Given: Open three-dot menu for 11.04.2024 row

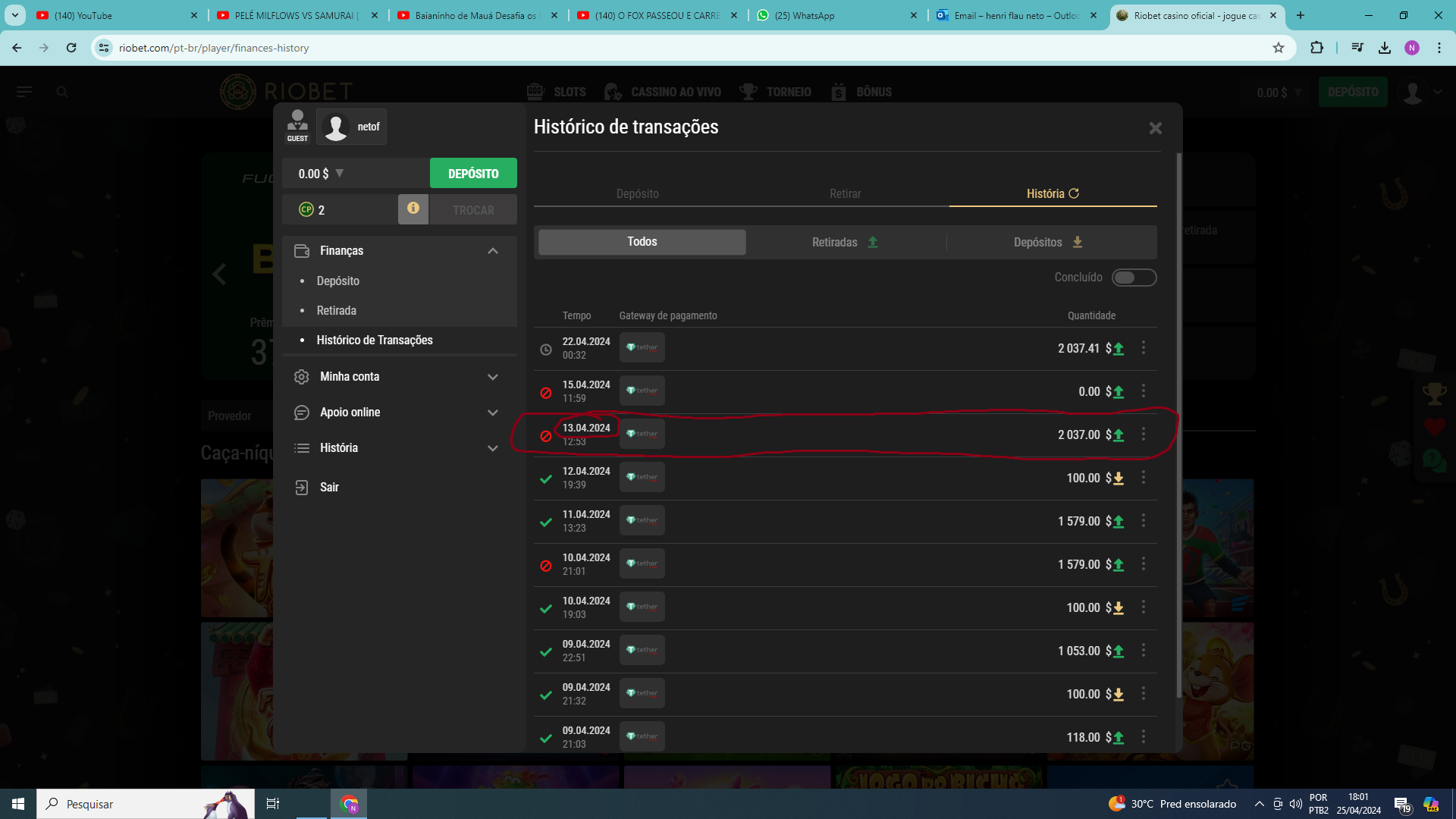Looking at the screenshot, I should [1144, 521].
